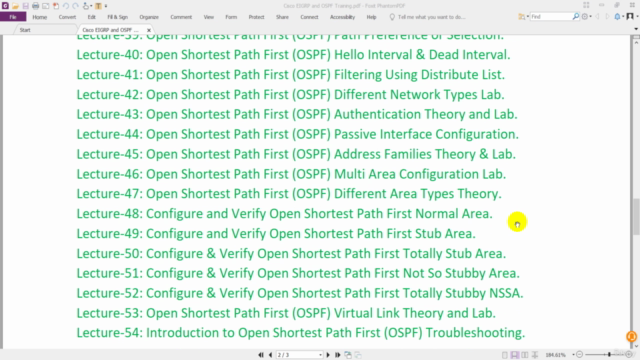Go to the last page button

[x=338, y=355]
